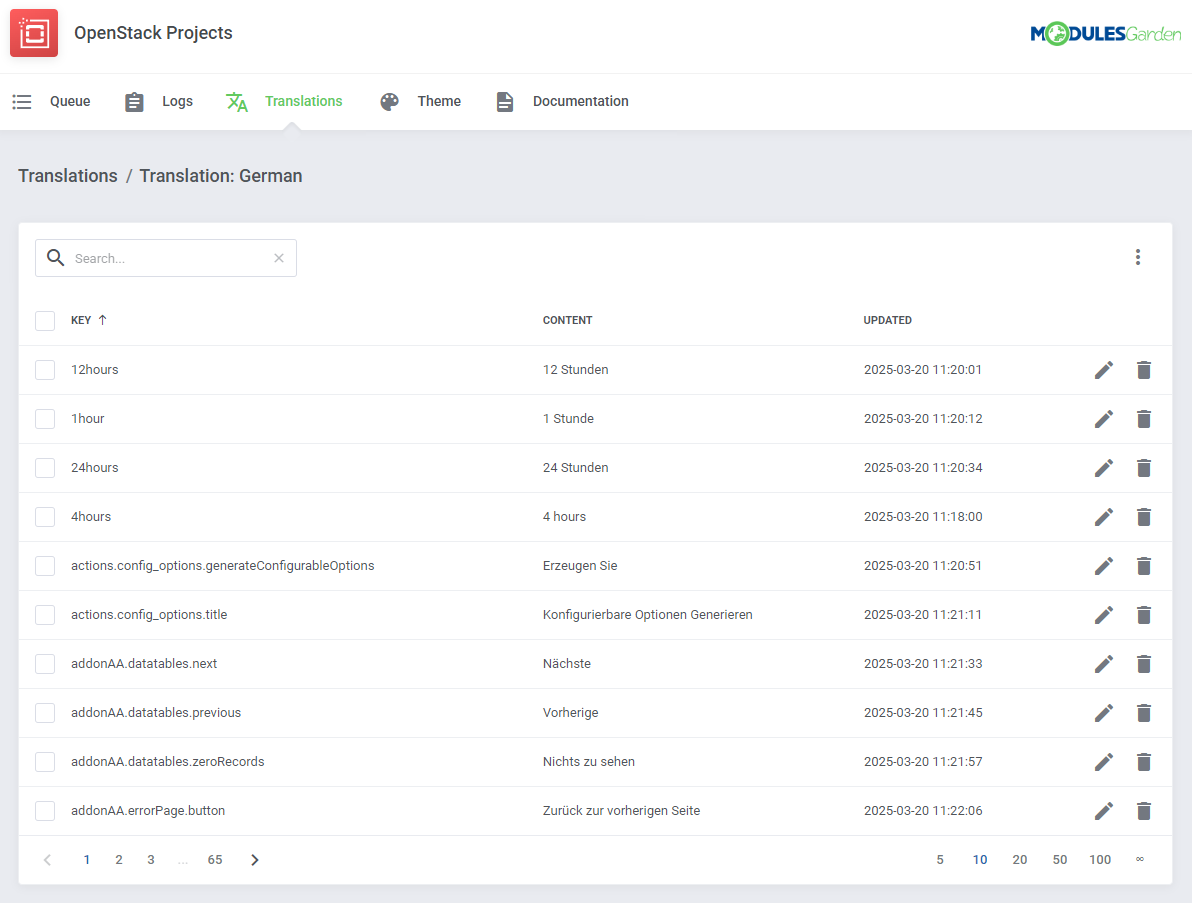Toggle the select-all checkbox in header
This screenshot has width=1192, height=903.
point(45,320)
